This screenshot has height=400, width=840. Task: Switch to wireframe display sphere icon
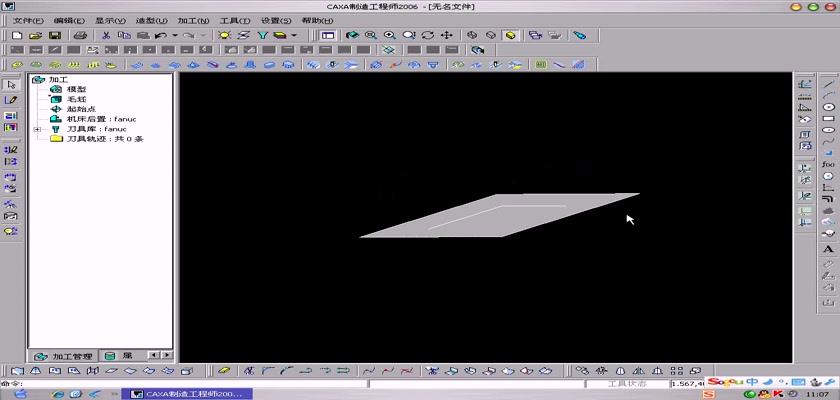472,35
